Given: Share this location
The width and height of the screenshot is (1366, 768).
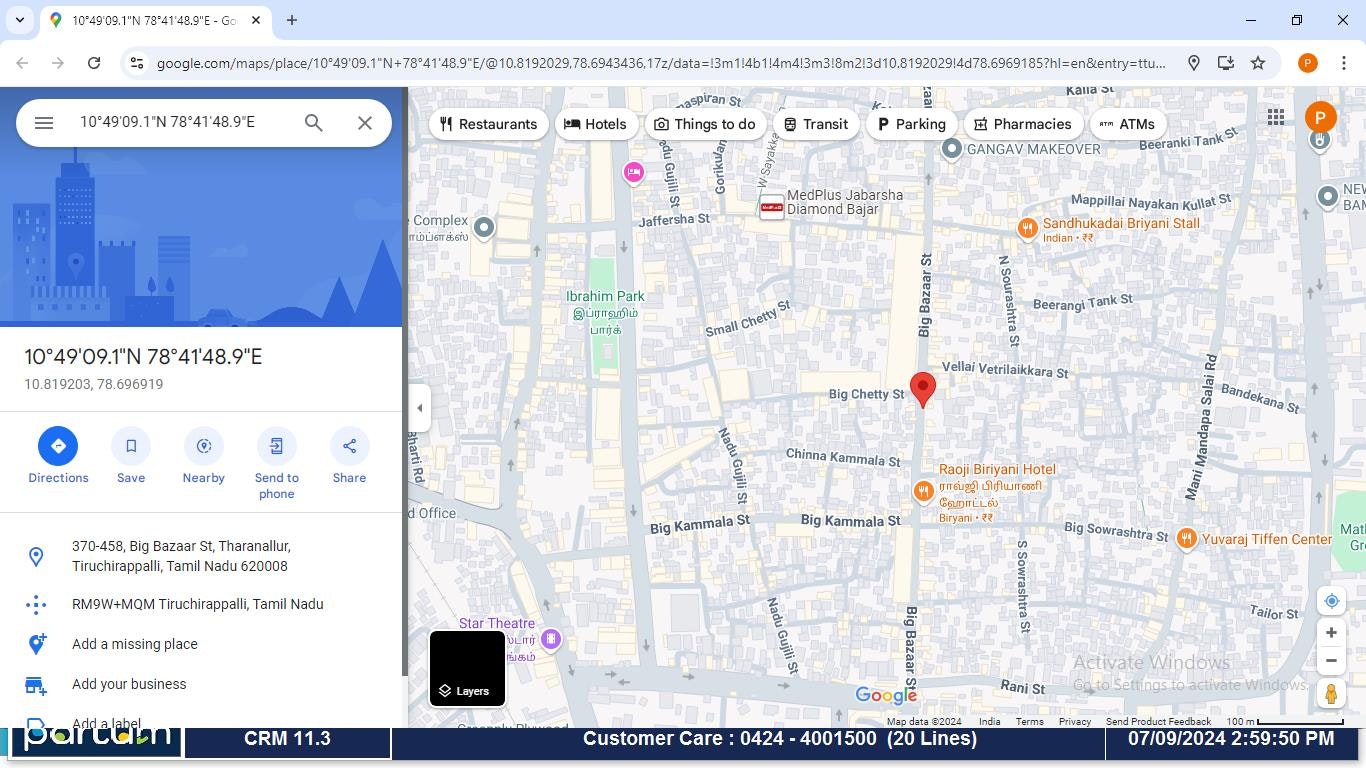Looking at the screenshot, I should 349,455.
